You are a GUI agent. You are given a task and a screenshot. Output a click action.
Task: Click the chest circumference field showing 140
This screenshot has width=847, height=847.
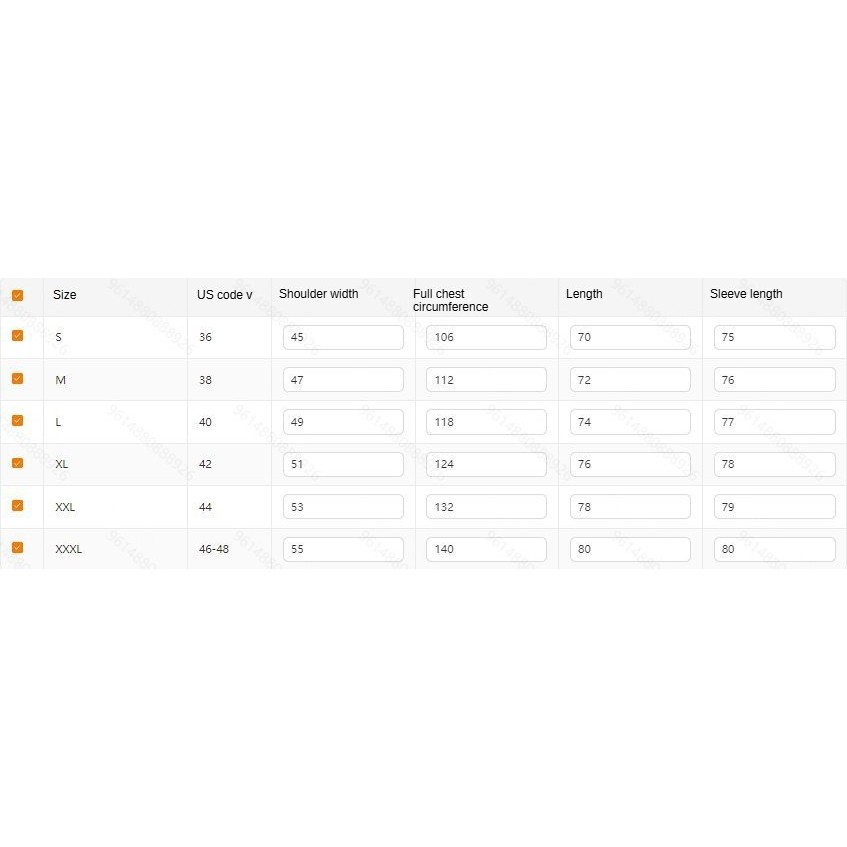[x=486, y=549]
